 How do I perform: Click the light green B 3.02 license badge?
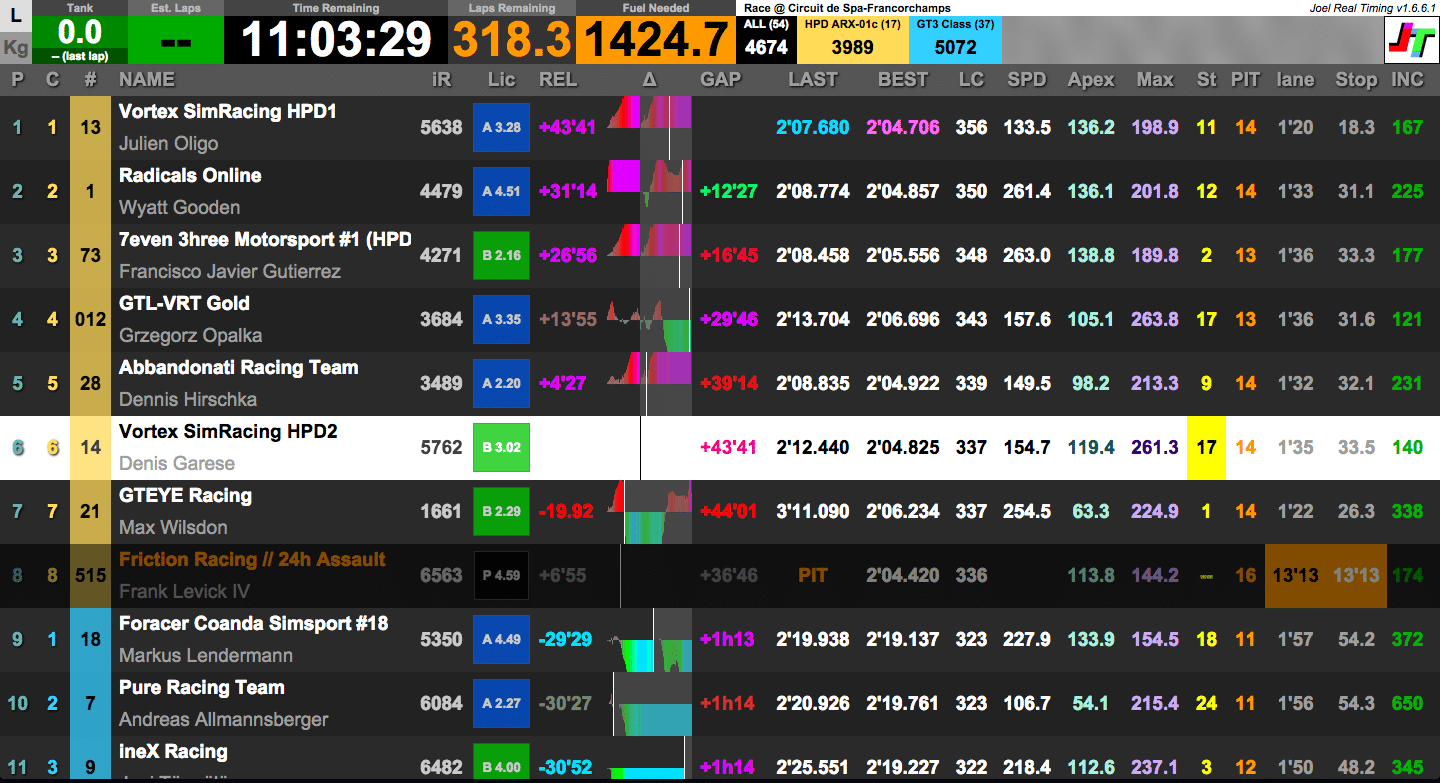tap(501, 448)
